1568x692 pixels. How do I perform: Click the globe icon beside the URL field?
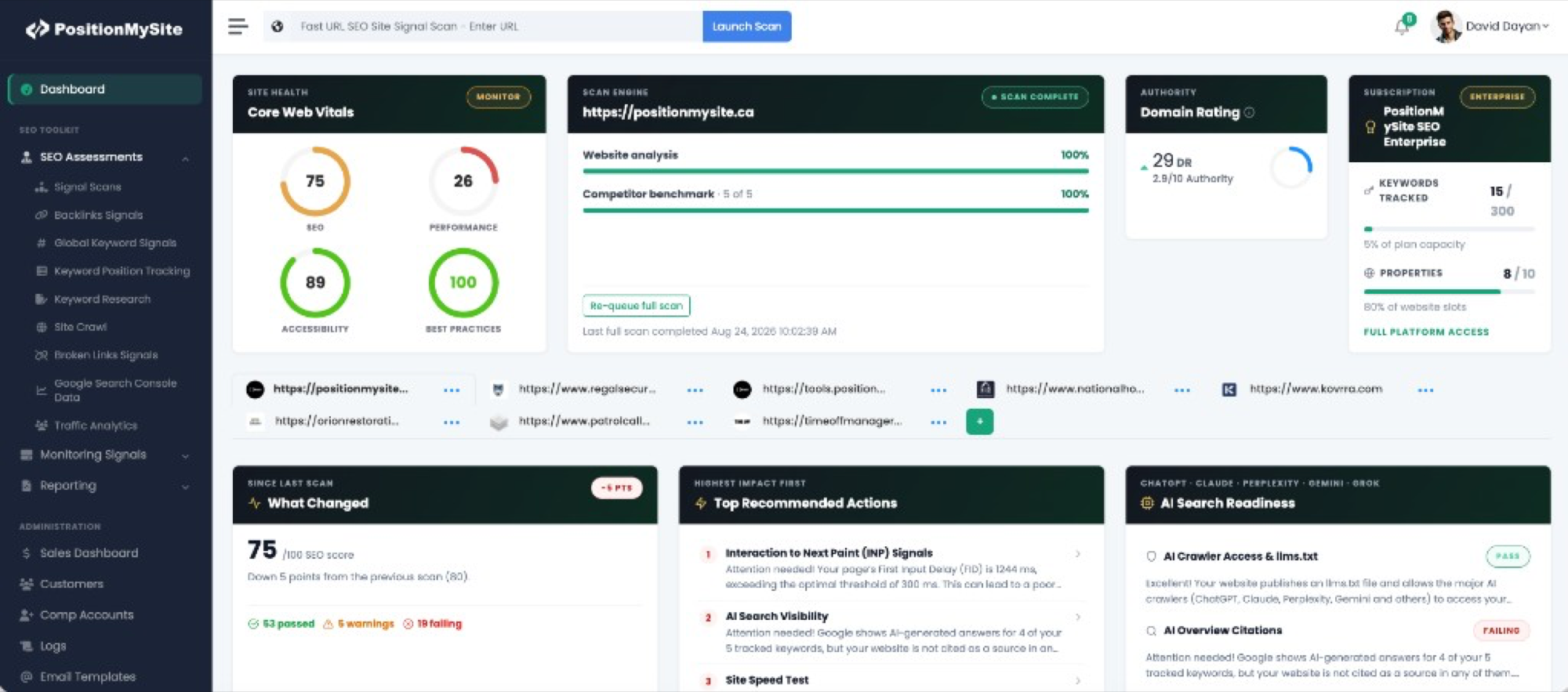(x=277, y=27)
